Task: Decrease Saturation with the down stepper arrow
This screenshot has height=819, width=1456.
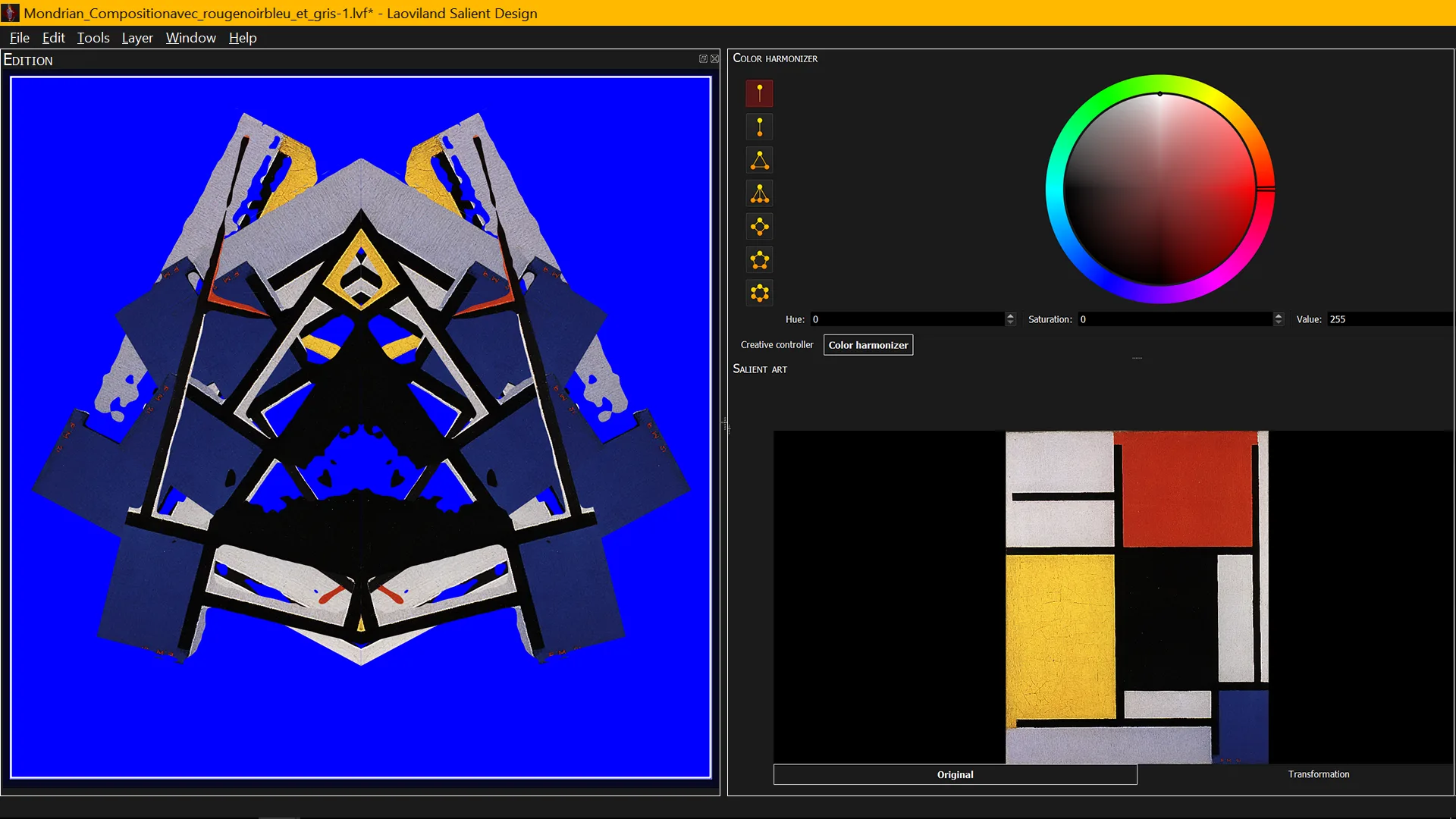Action: point(1279,323)
